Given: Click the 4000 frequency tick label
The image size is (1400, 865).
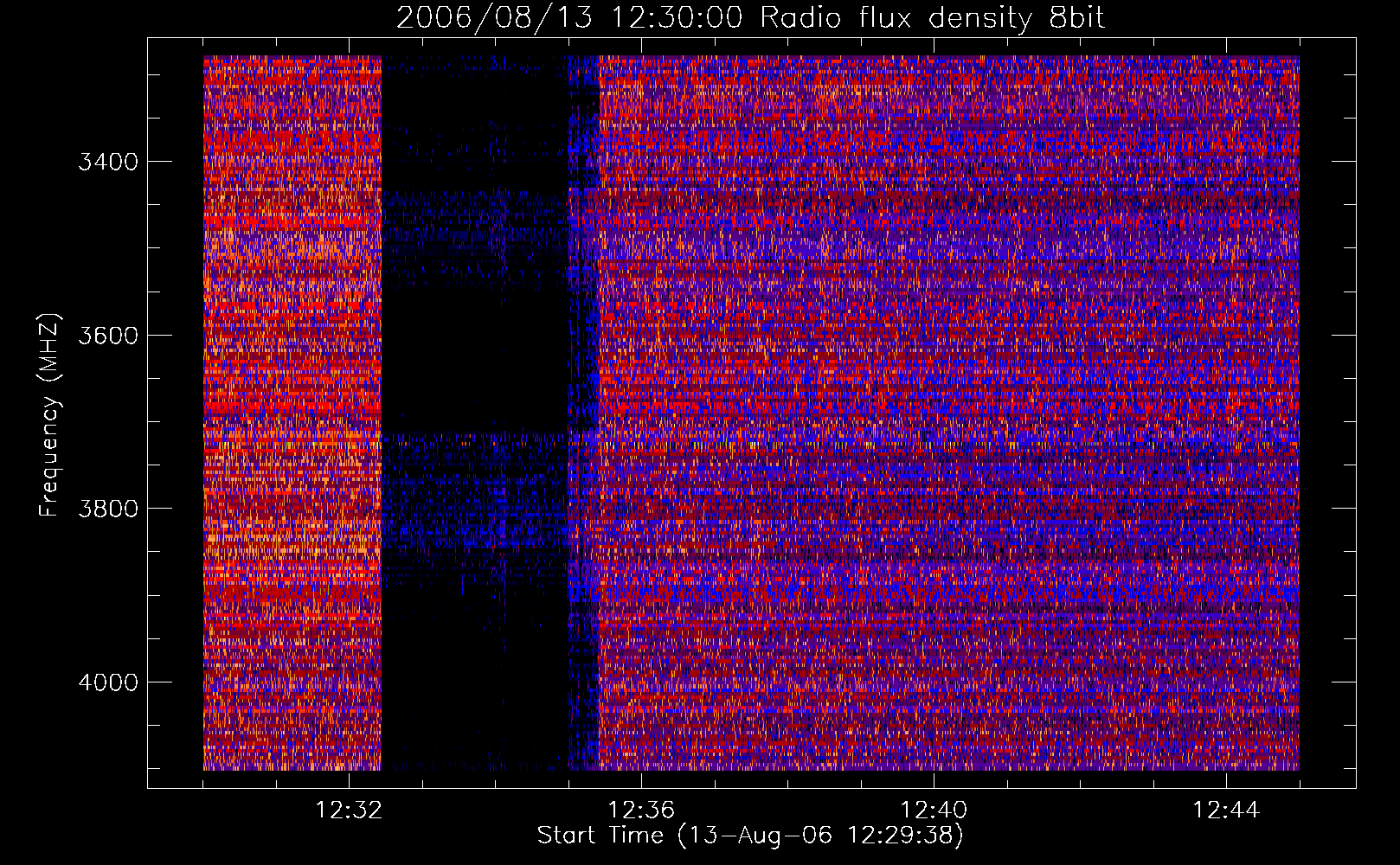Looking at the screenshot, I should (x=108, y=682).
